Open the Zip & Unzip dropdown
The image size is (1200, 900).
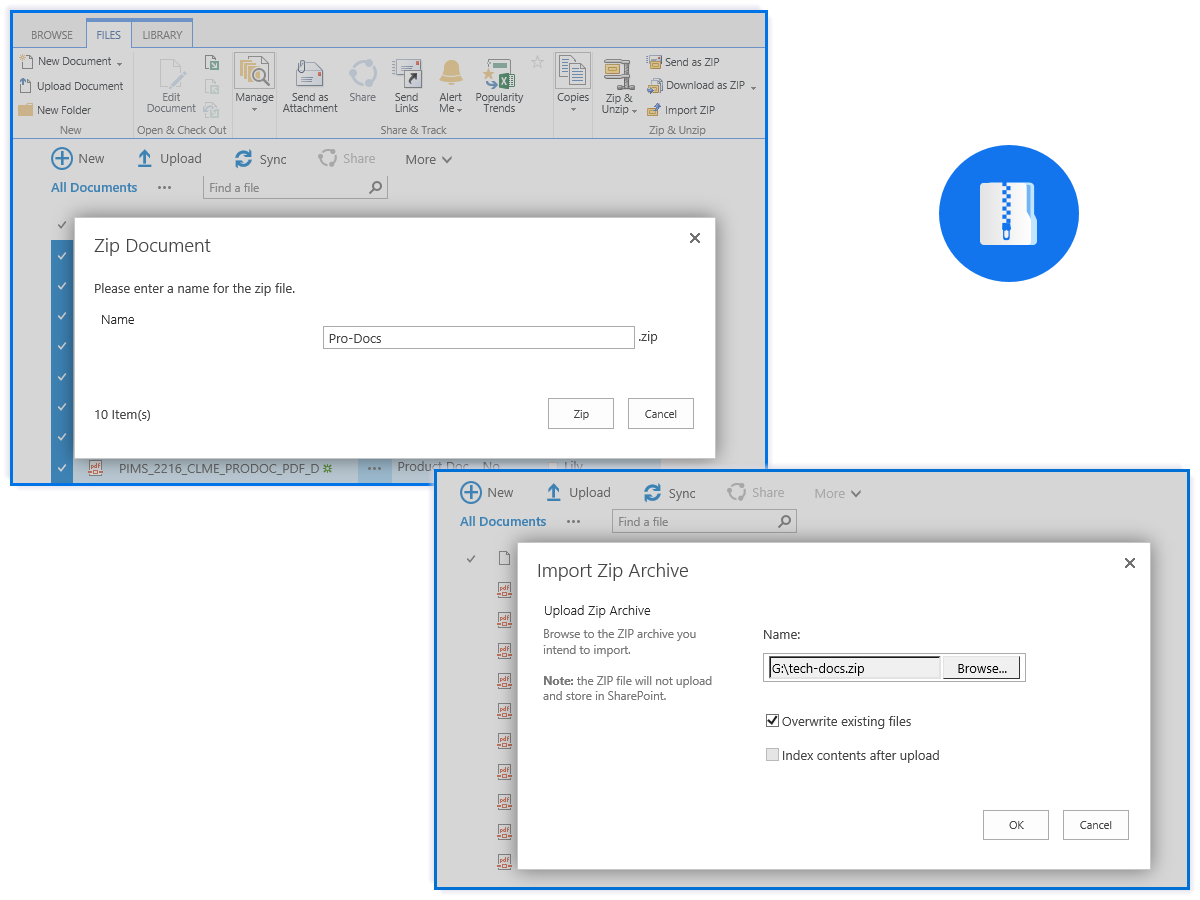point(634,110)
